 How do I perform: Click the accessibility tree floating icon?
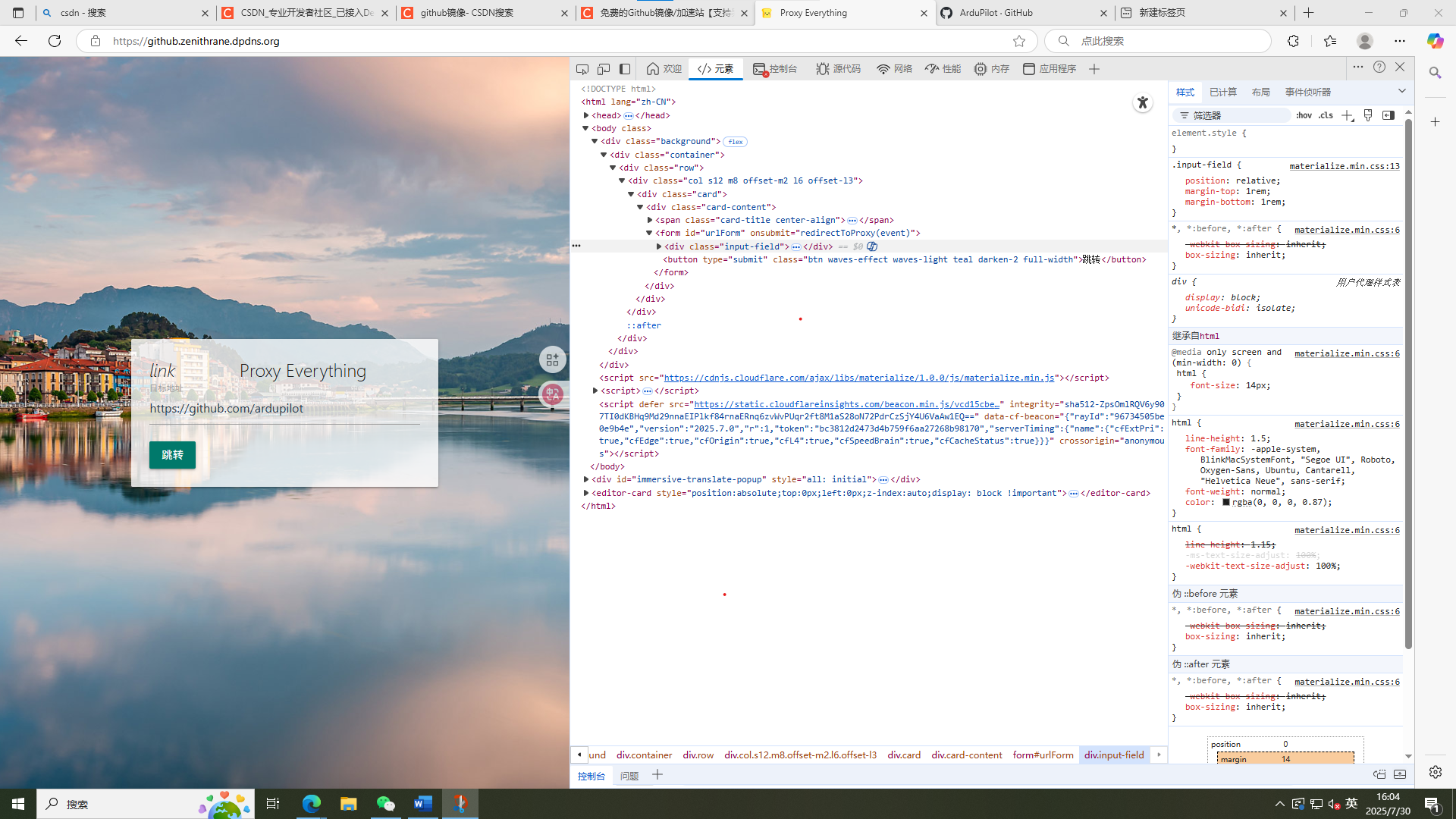coord(1142,103)
